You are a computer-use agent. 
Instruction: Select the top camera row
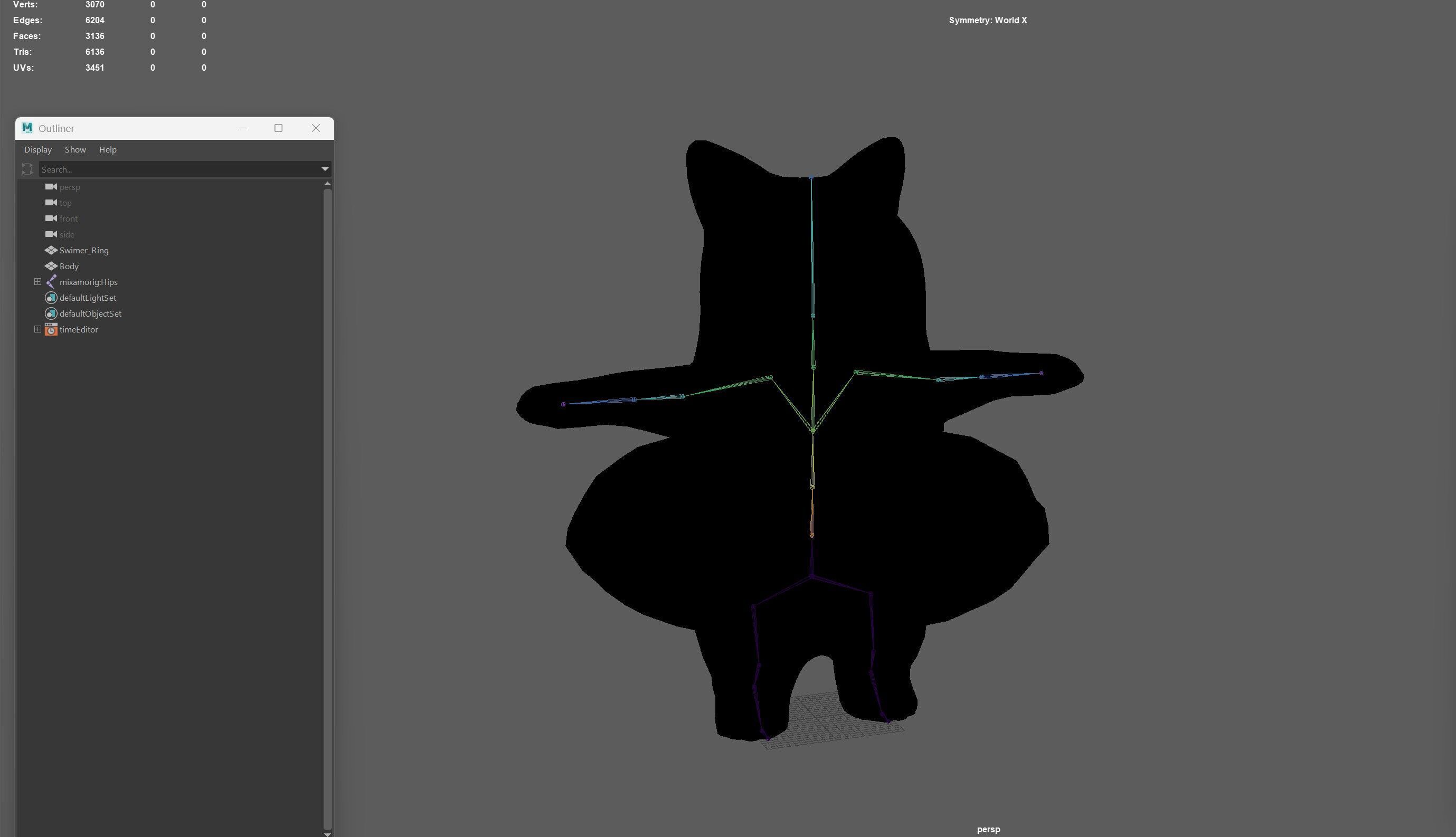click(170, 202)
